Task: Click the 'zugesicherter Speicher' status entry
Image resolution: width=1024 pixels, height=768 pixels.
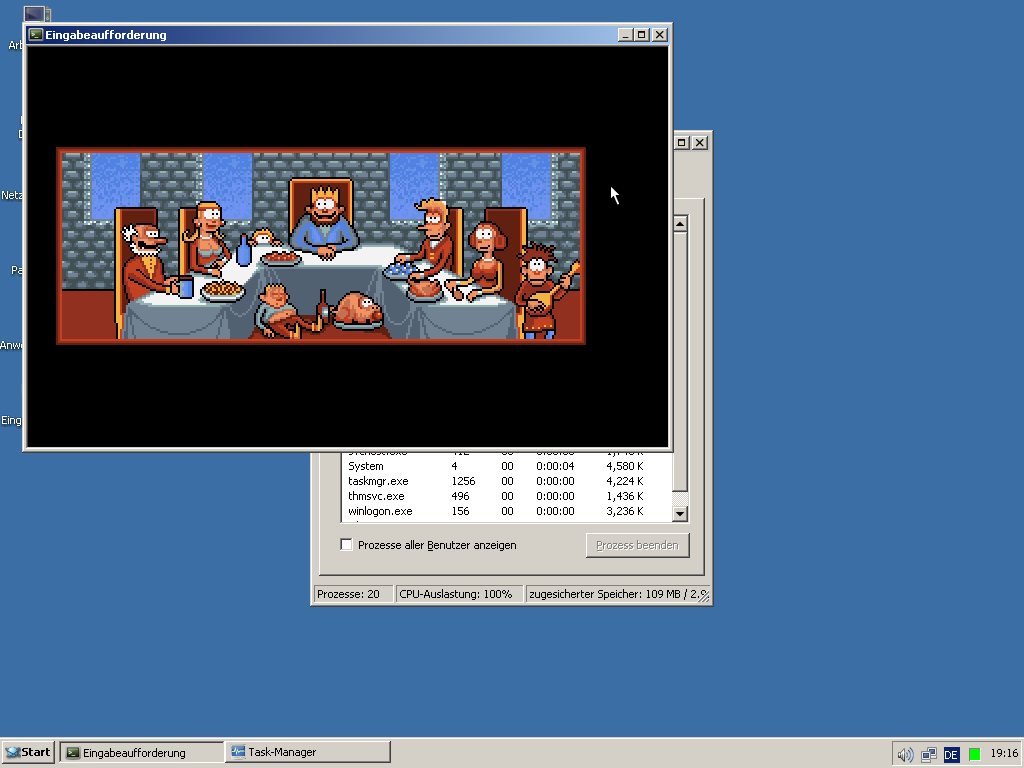Action: 618,594
